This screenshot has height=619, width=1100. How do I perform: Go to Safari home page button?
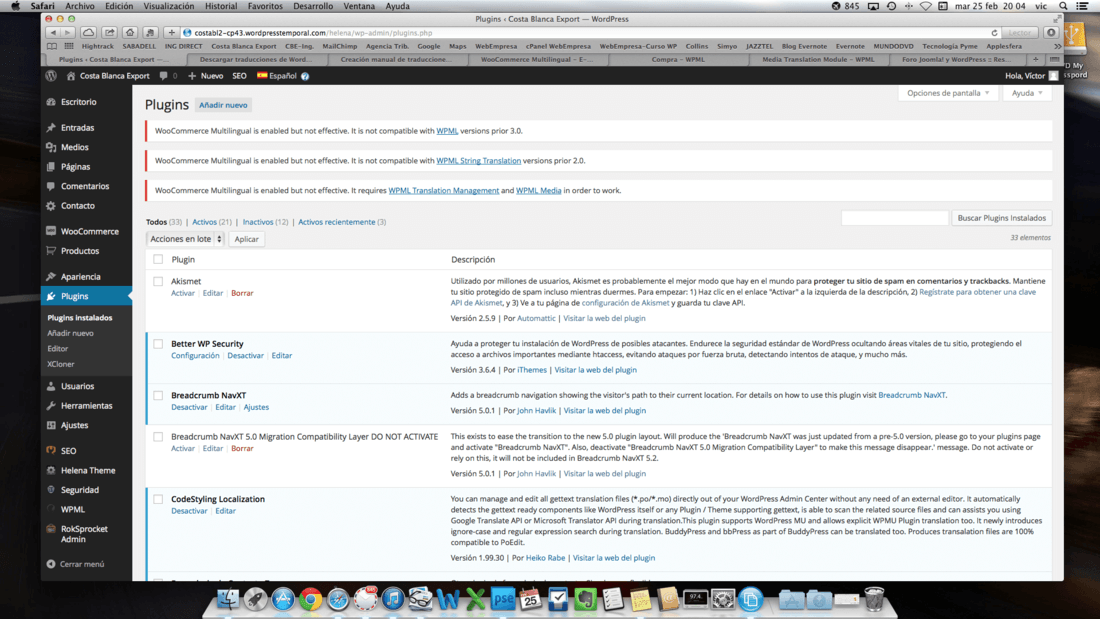click(130, 32)
